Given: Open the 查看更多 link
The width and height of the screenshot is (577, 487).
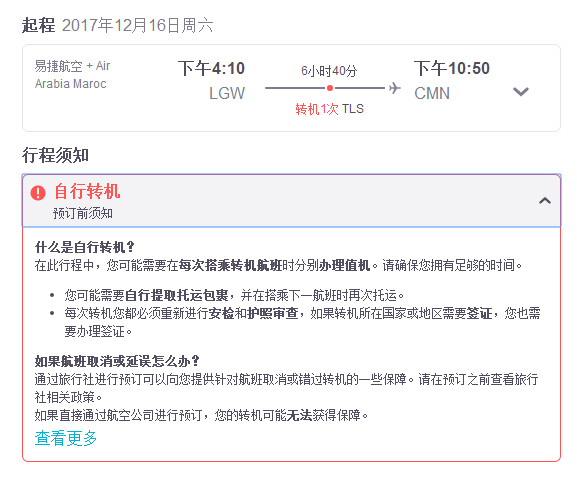Looking at the screenshot, I should coord(66,438).
